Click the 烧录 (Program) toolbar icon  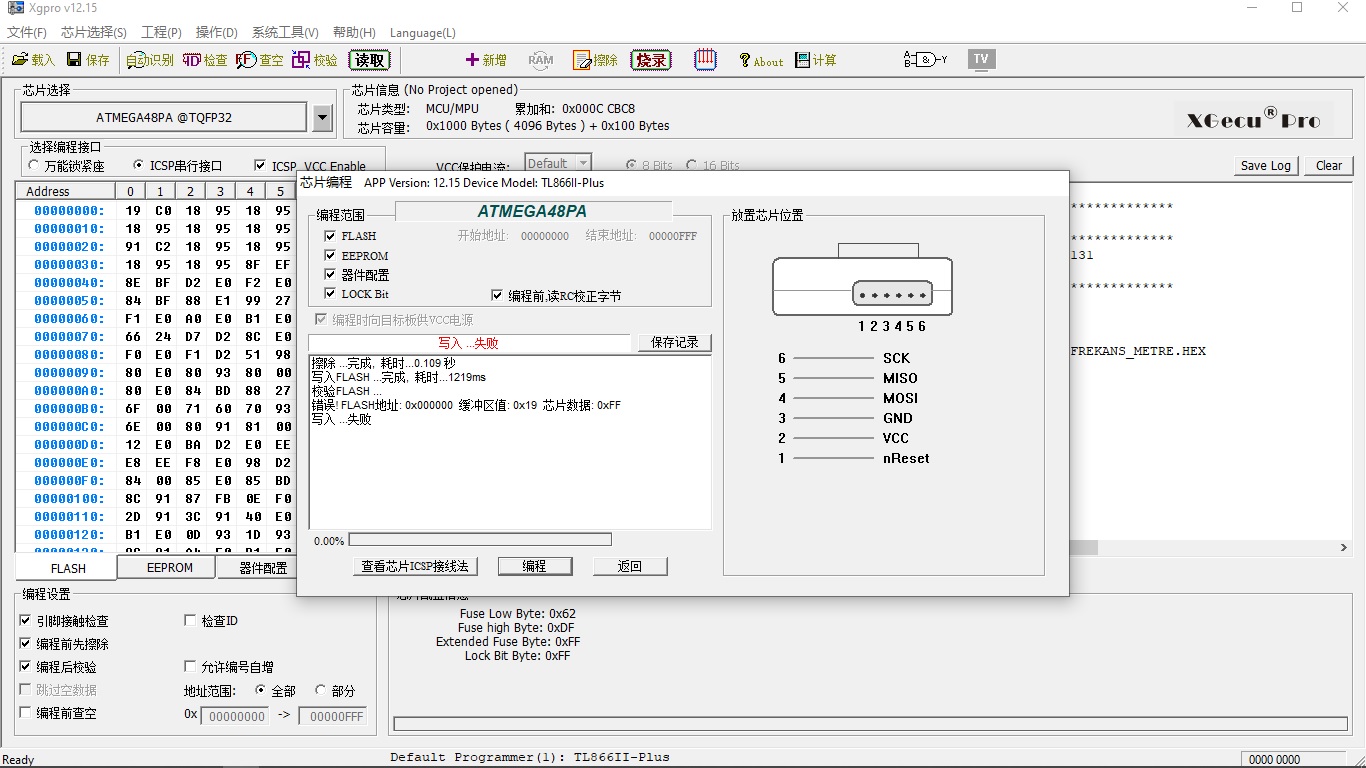[x=650, y=60]
